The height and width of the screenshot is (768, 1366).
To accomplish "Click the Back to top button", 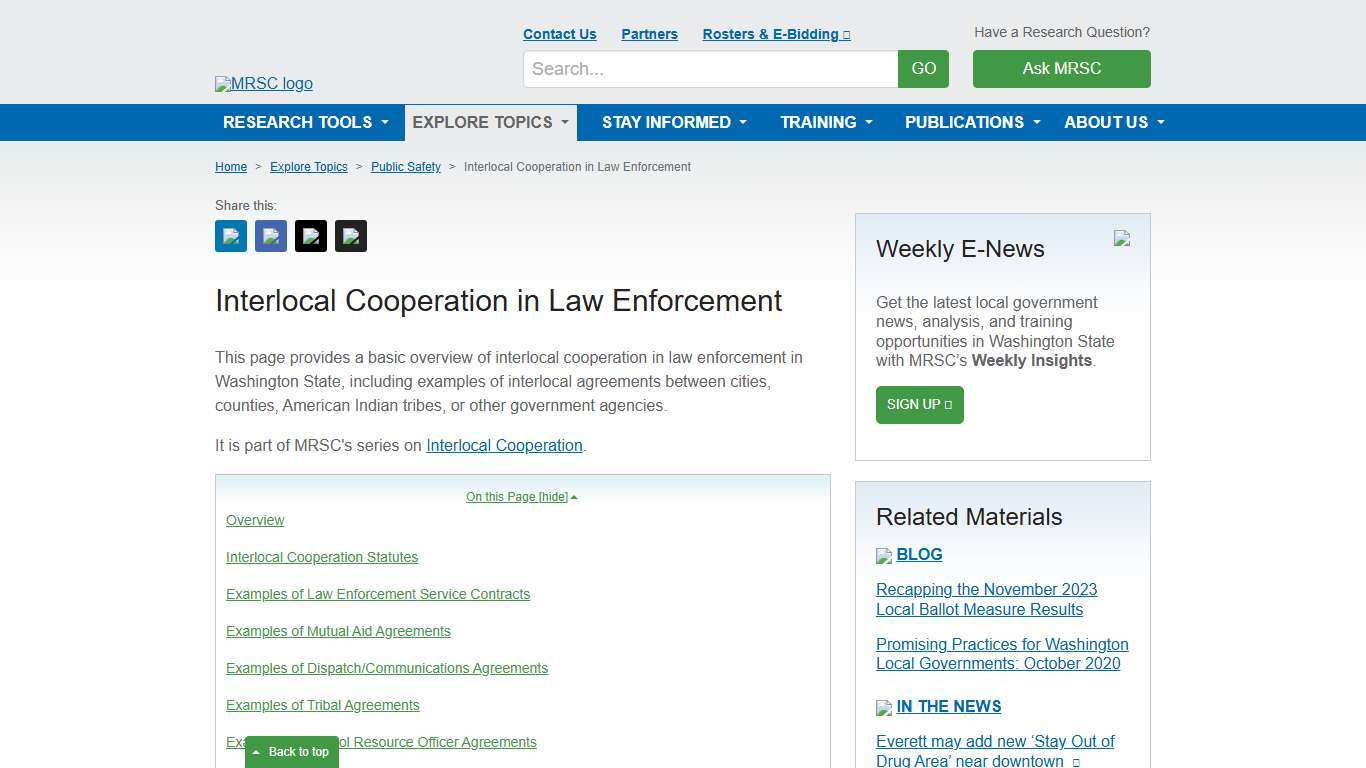I will [291, 751].
